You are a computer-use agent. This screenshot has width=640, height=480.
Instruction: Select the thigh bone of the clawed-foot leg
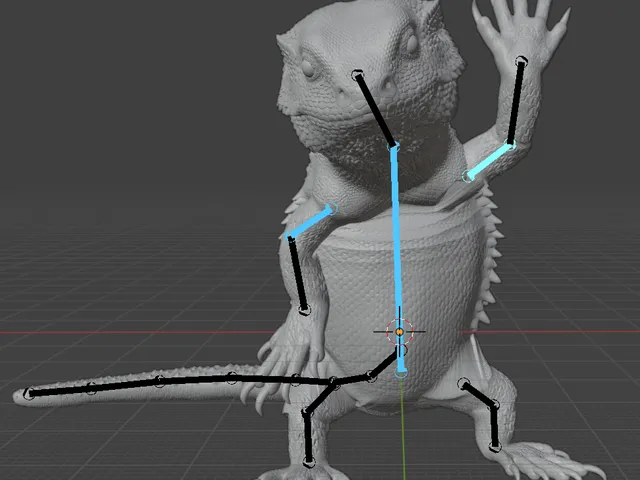(x=478, y=394)
